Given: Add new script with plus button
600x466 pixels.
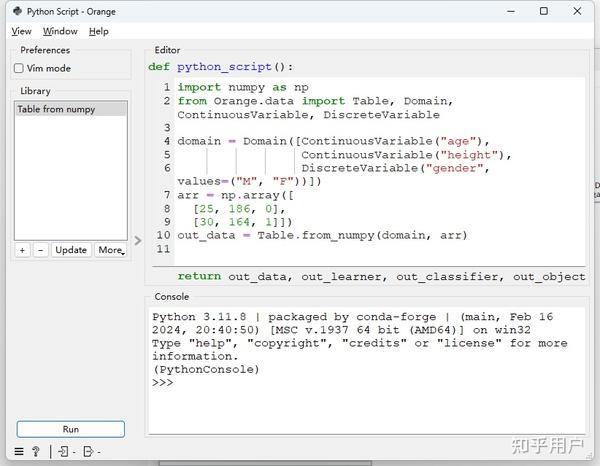Looking at the screenshot, I should coord(22,250).
